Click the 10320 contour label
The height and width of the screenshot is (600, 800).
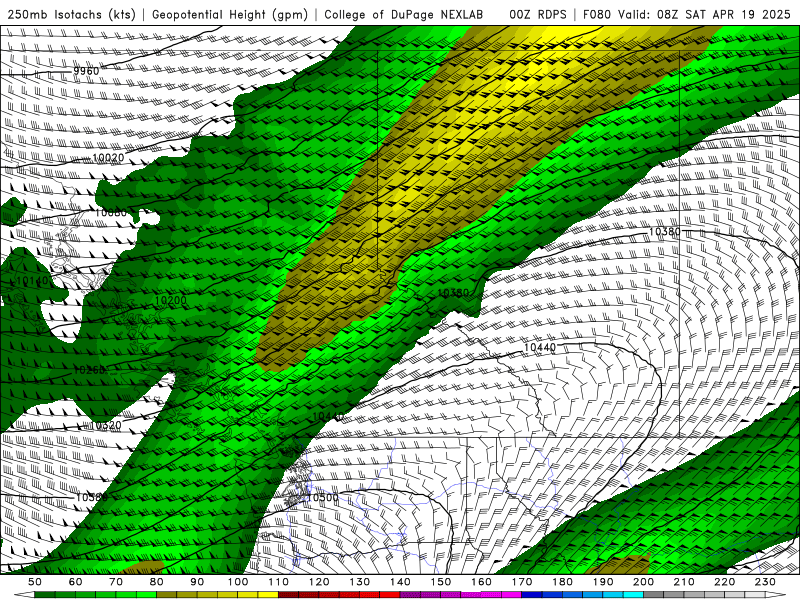(106, 425)
